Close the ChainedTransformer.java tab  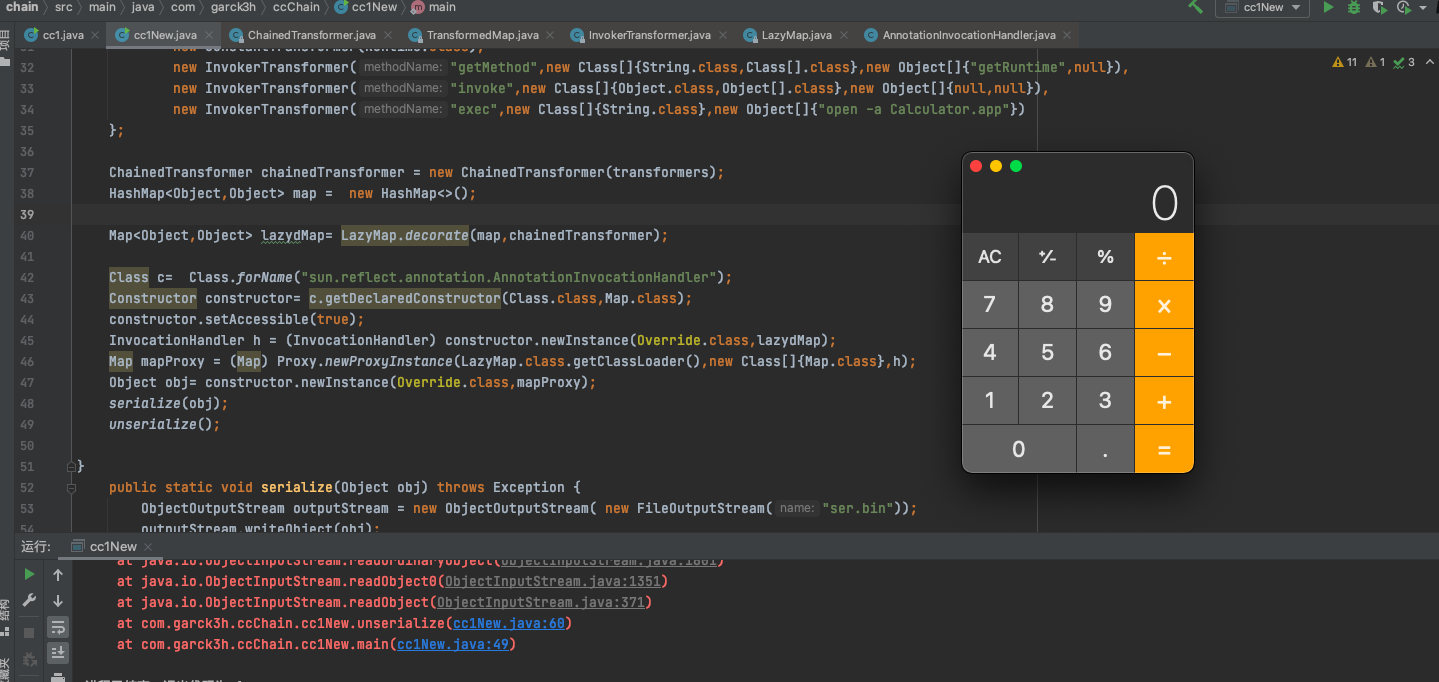(388, 35)
